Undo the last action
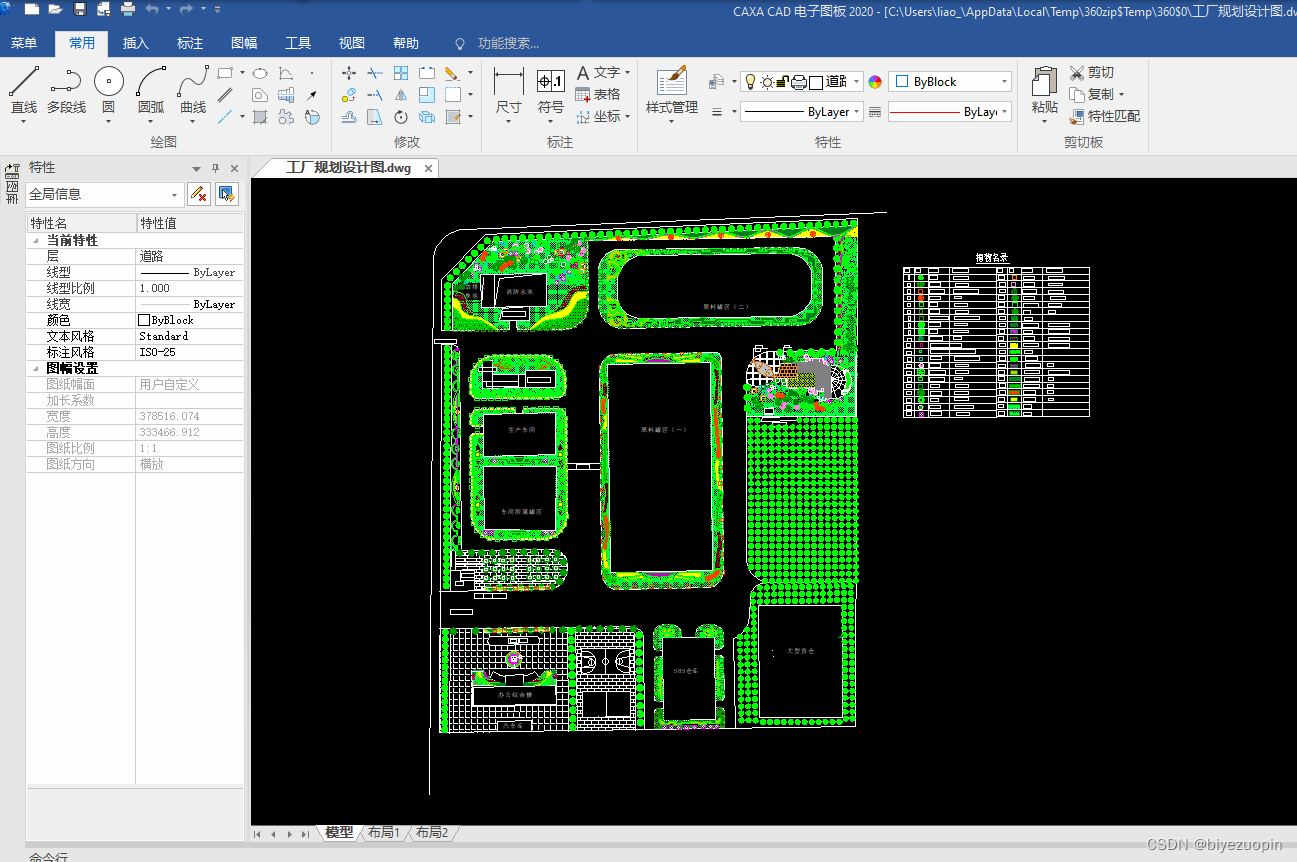This screenshot has height=862, width=1297. [x=152, y=9]
